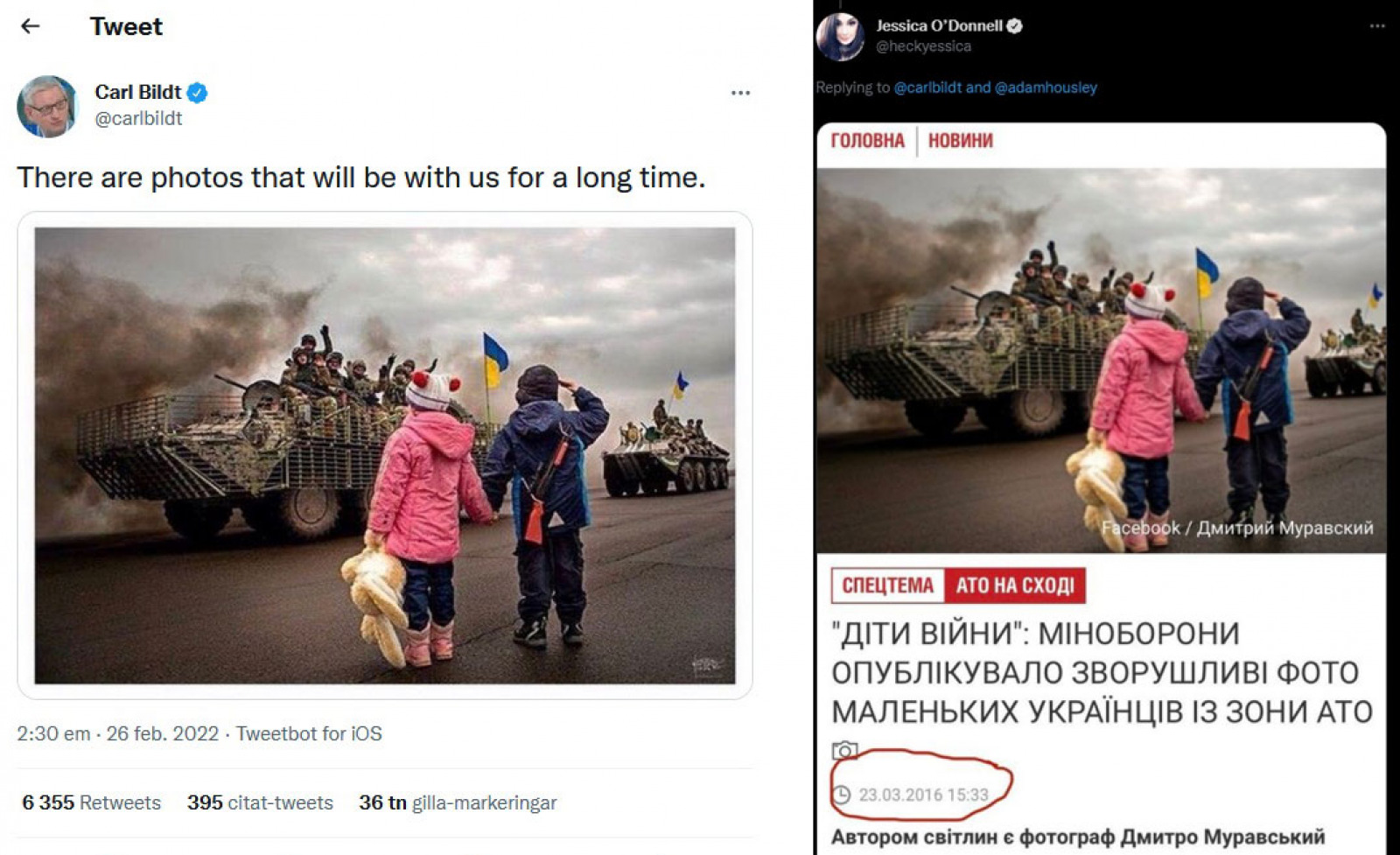Open more options on Jessica's reply
1400x855 pixels.
tap(1377, 26)
